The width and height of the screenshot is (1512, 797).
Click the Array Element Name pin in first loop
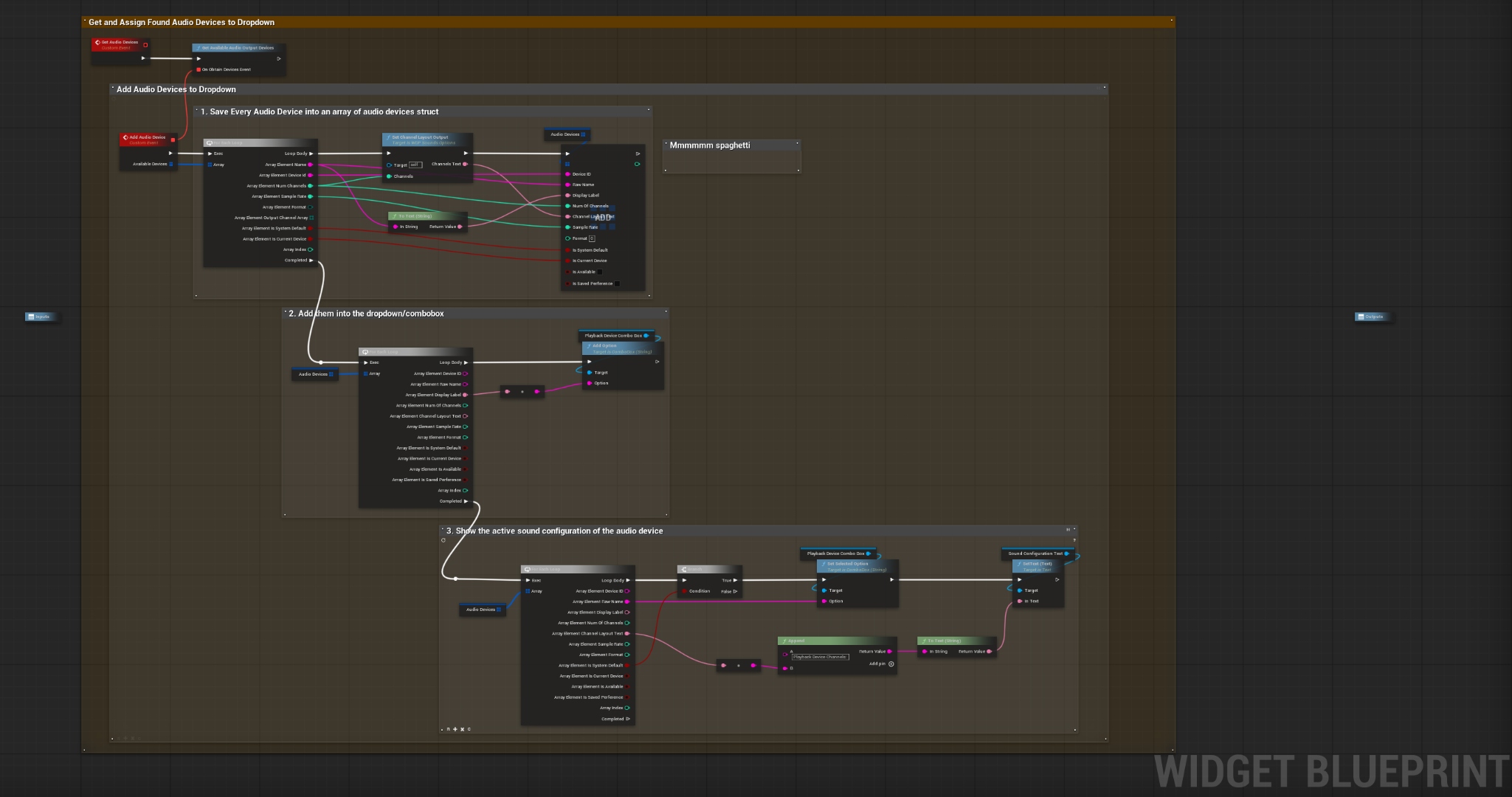(x=311, y=165)
